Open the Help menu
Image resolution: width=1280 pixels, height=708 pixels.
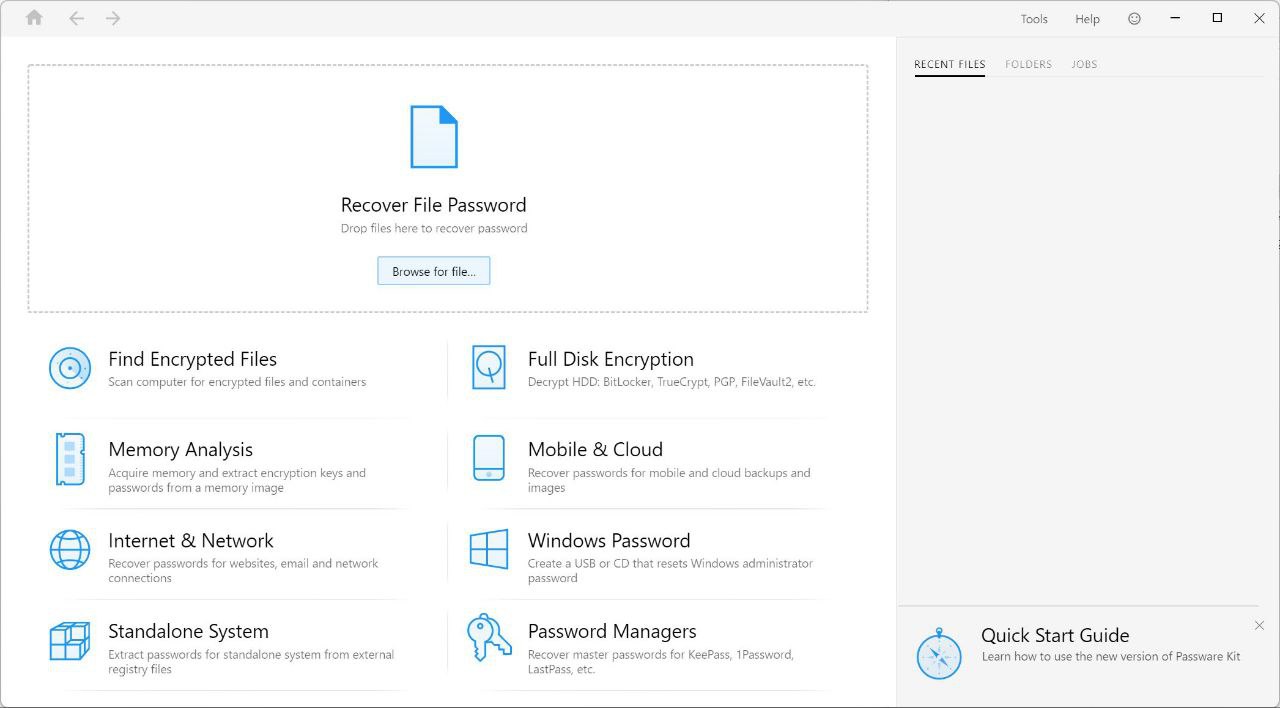click(x=1086, y=18)
